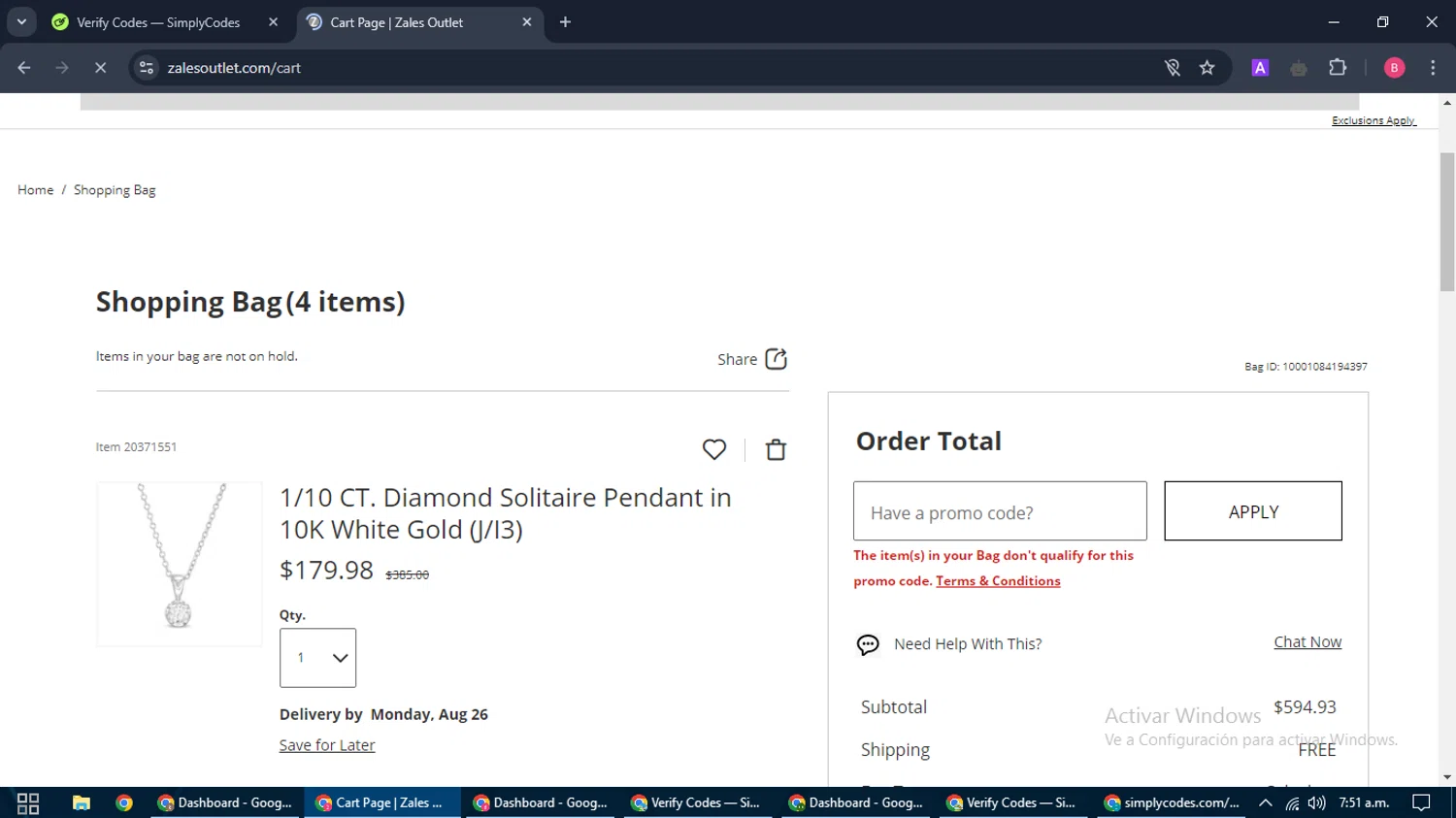Click the purple A extension icon
The image size is (1456, 818).
(x=1260, y=68)
